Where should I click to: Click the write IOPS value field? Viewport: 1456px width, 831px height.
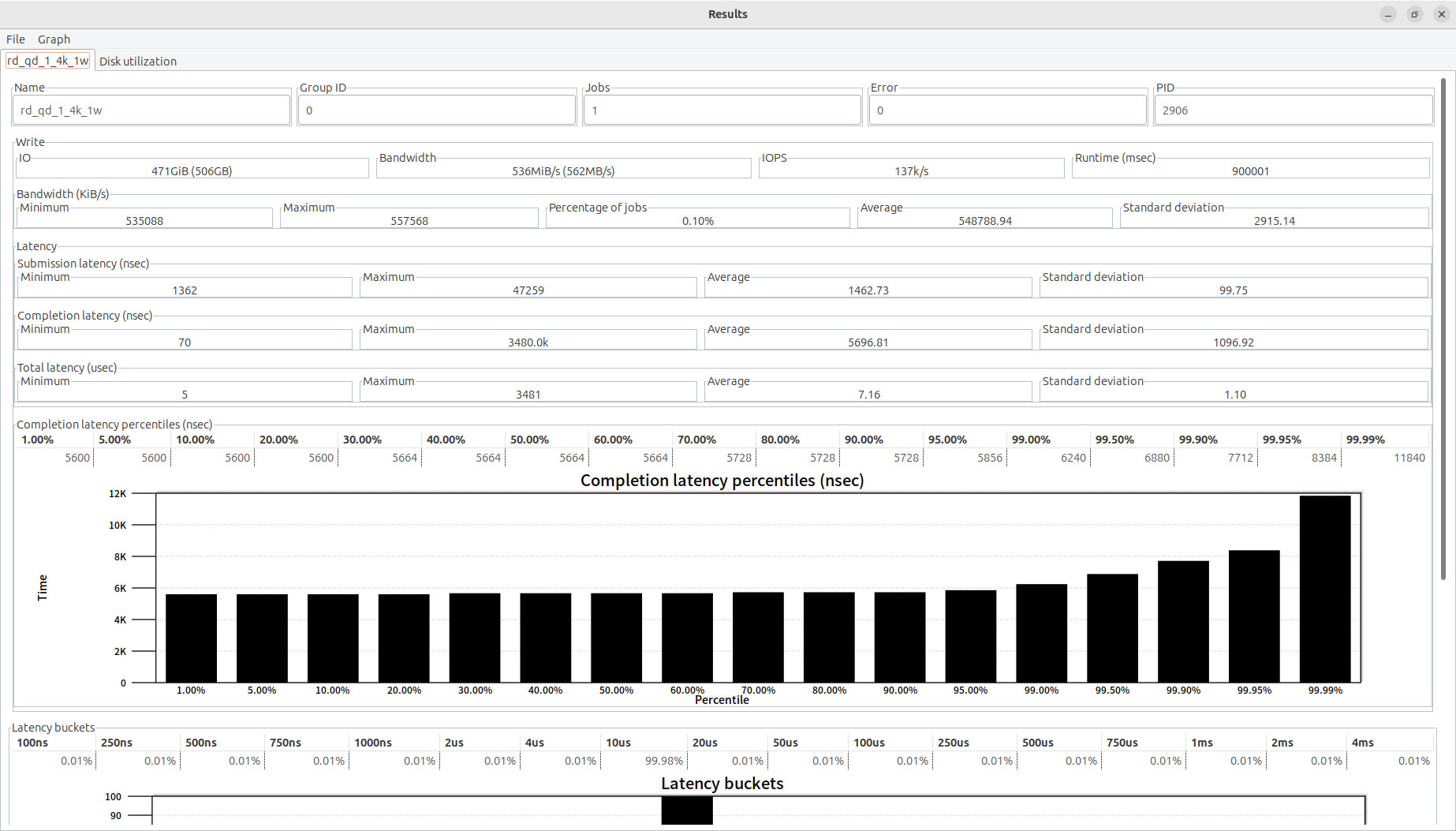click(x=911, y=170)
